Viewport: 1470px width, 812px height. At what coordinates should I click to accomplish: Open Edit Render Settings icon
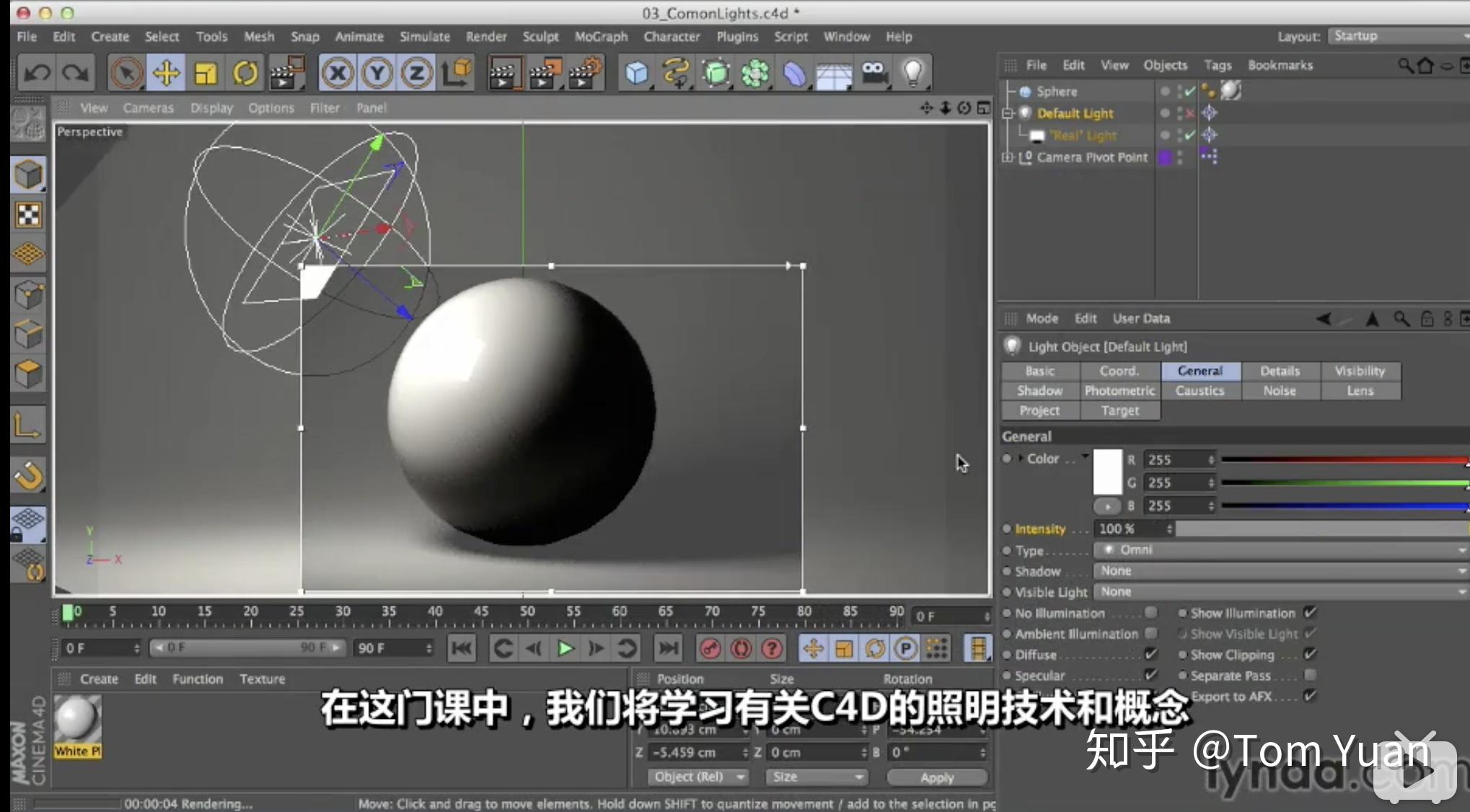pyautogui.click(x=584, y=73)
